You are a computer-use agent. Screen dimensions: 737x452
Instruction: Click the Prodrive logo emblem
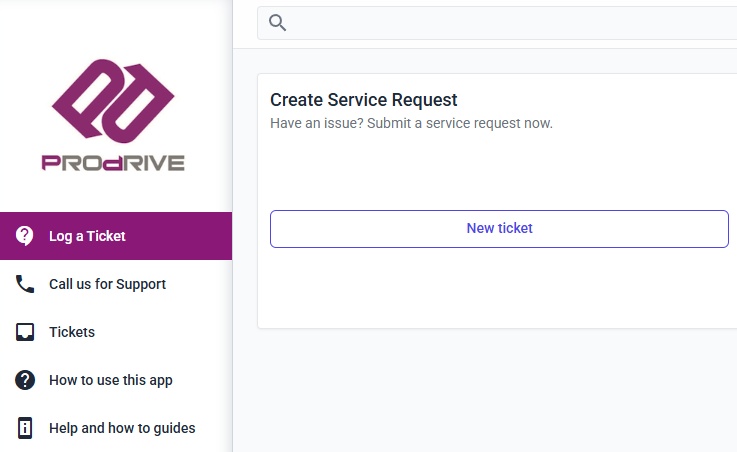point(113,101)
